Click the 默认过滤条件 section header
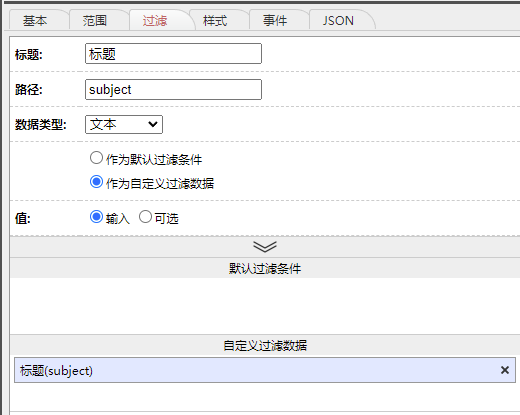Screen dimensions: 520x415 [x=265, y=268]
